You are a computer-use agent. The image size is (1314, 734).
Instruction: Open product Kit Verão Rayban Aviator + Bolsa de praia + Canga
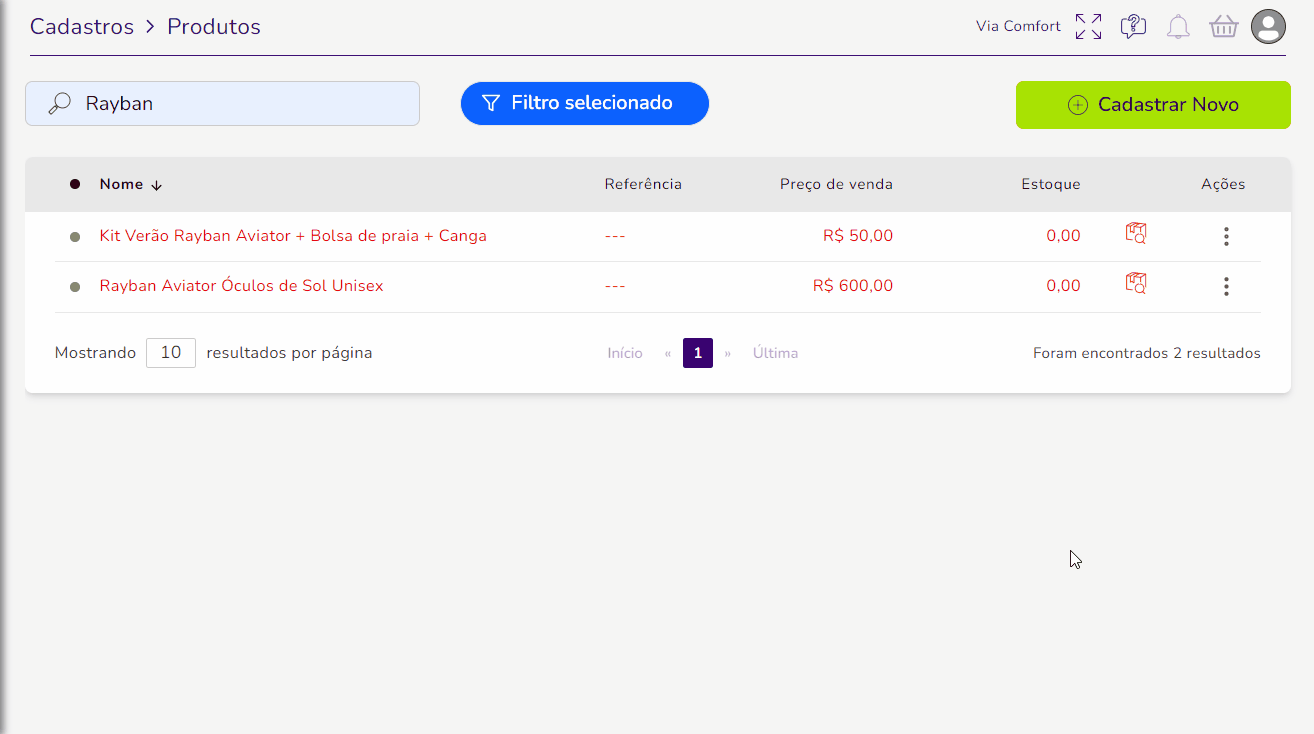pyautogui.click(x=293, y=236)
